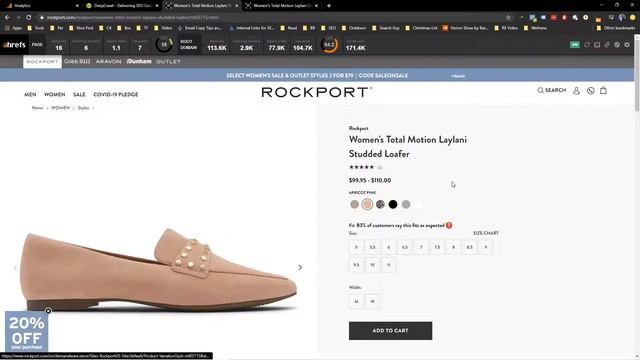Open the shopping bag icon
This screenshot has height=360, width=640.
pyautogui.click(x=603, y=91)
